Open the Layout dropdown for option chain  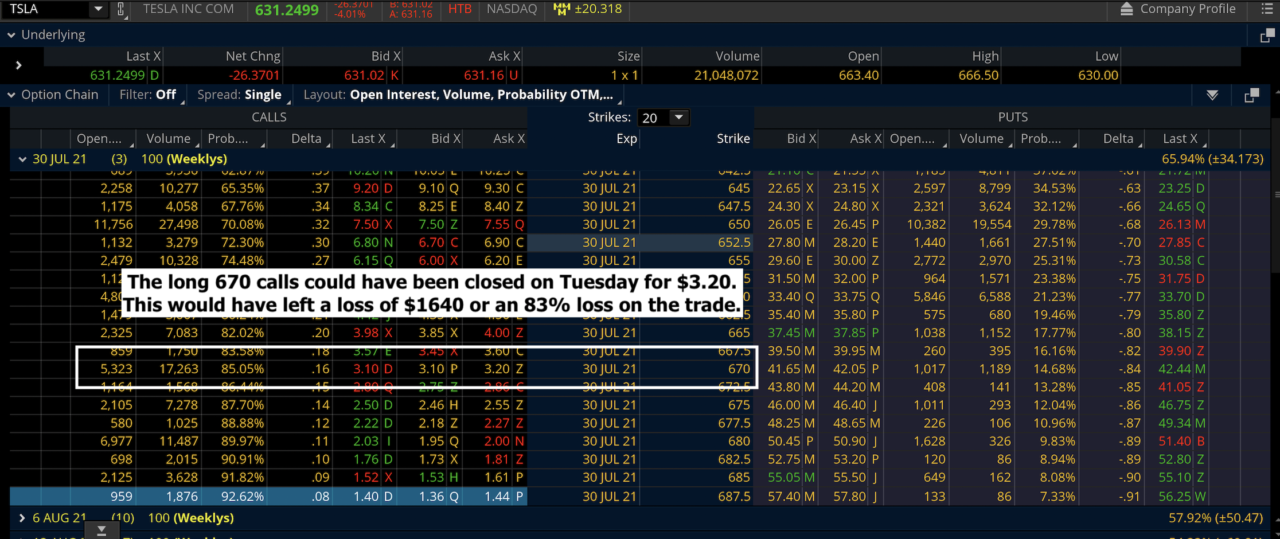coord(464,95)
